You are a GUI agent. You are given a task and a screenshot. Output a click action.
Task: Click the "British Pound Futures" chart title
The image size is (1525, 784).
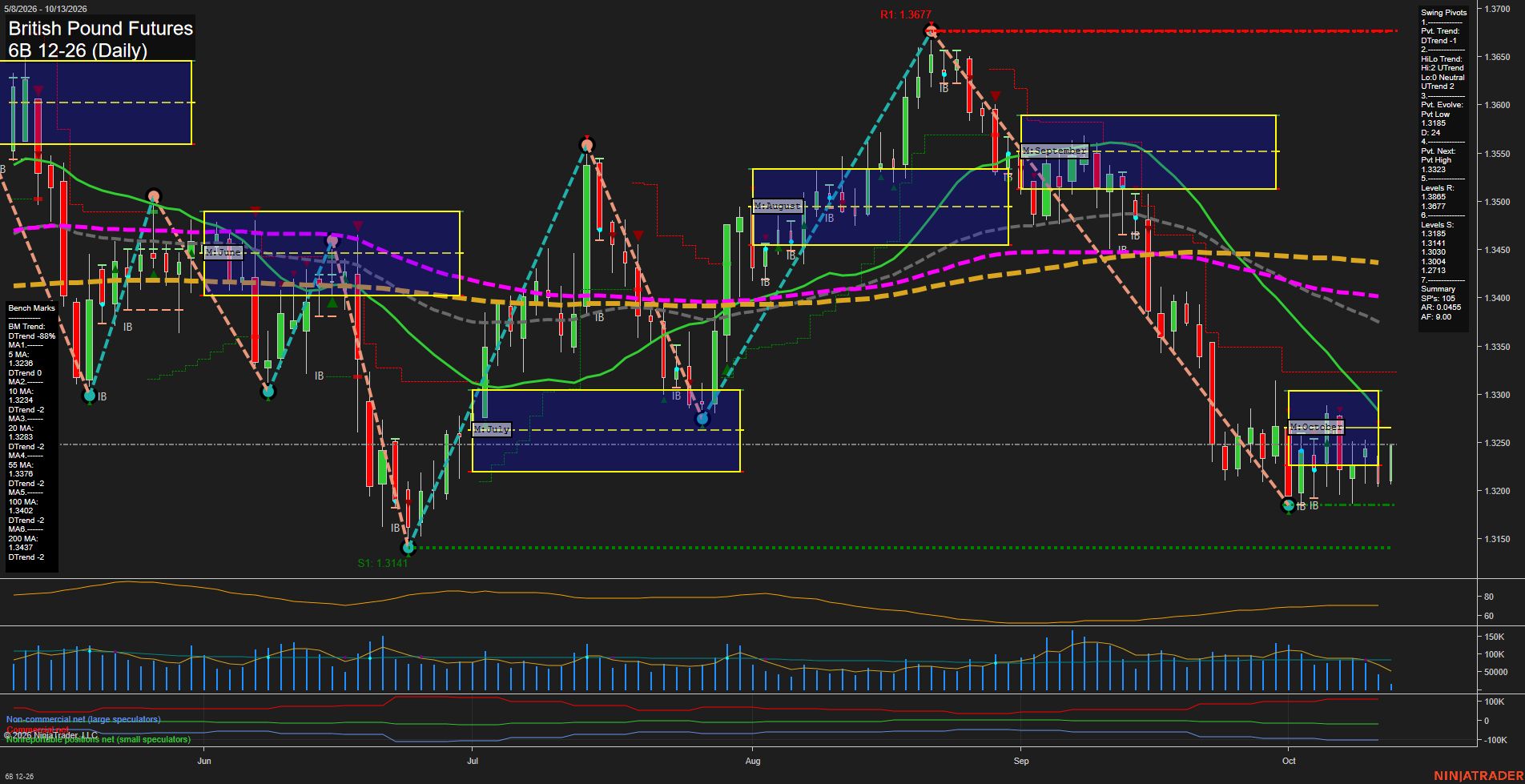[x=101, y=28]
